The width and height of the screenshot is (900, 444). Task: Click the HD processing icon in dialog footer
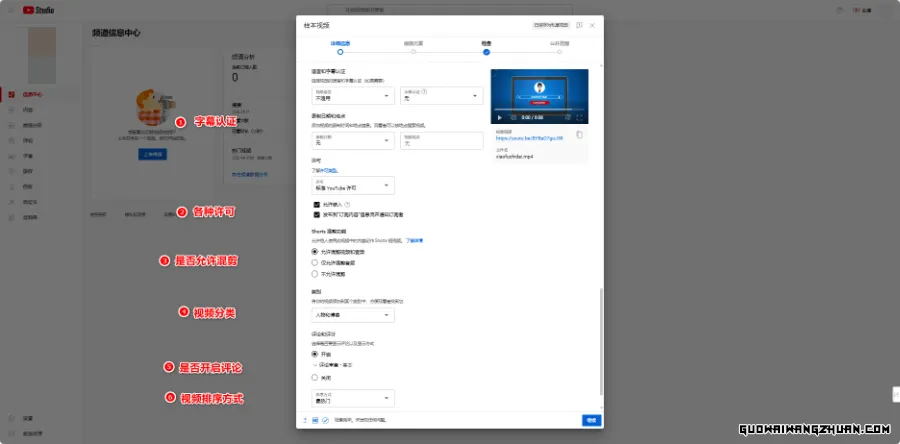tap(315, 420)
